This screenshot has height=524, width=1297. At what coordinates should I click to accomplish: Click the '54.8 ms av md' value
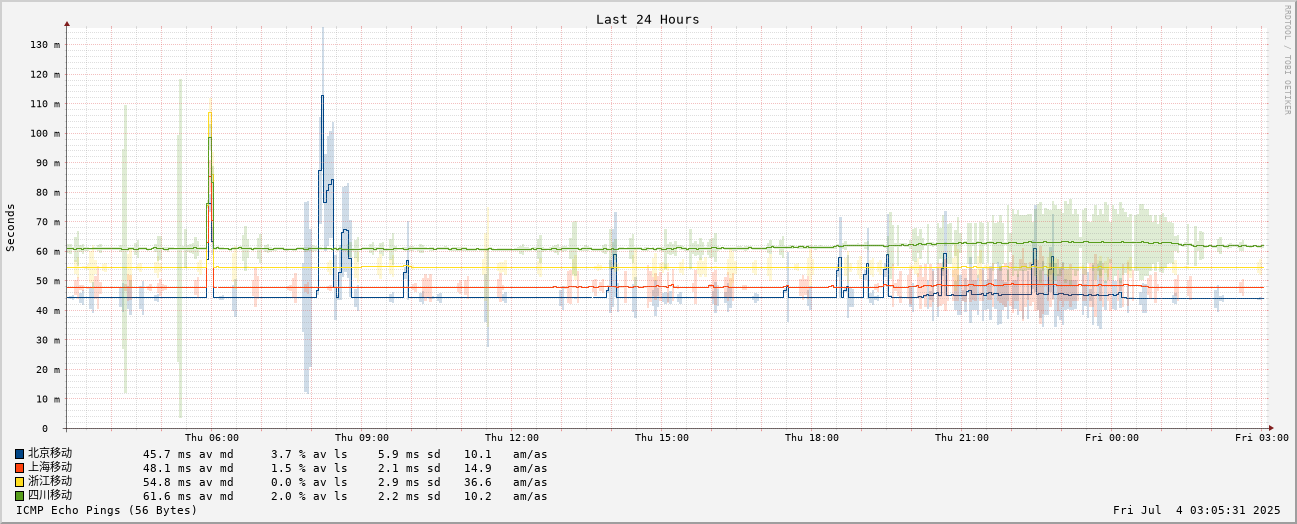[x=188, y=482]
